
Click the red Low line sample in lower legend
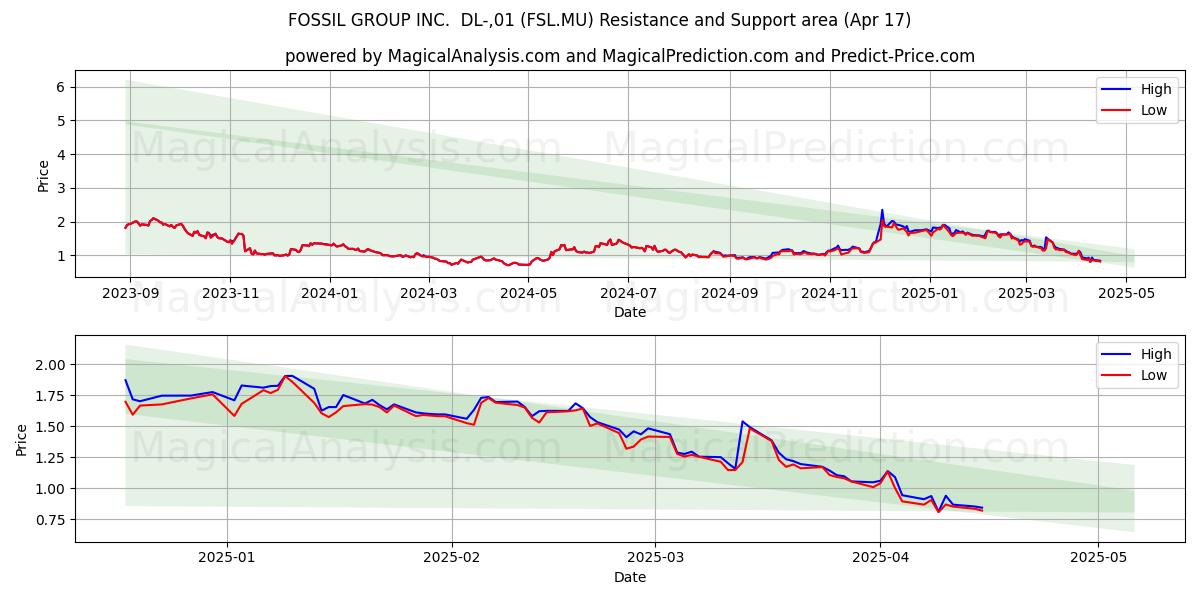(1116, 376)
